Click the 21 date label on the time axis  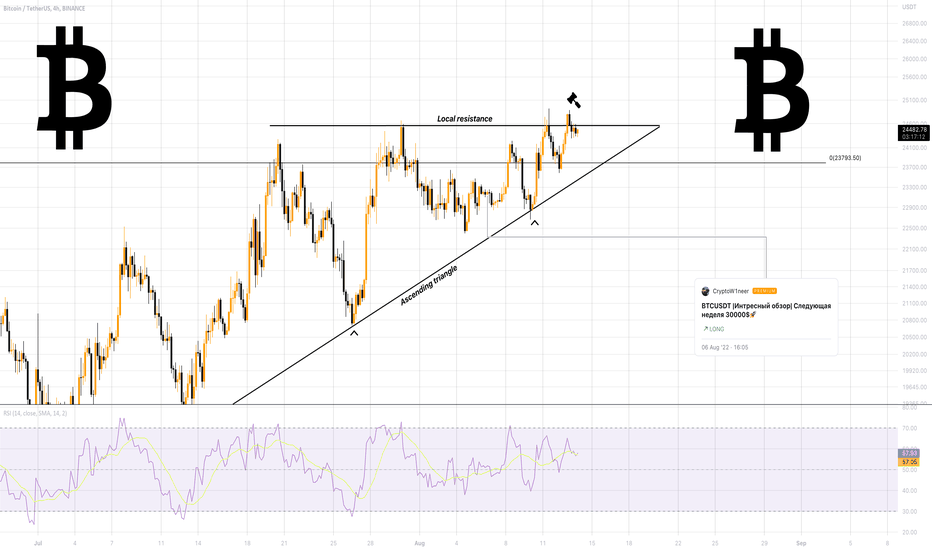point(284,543)
